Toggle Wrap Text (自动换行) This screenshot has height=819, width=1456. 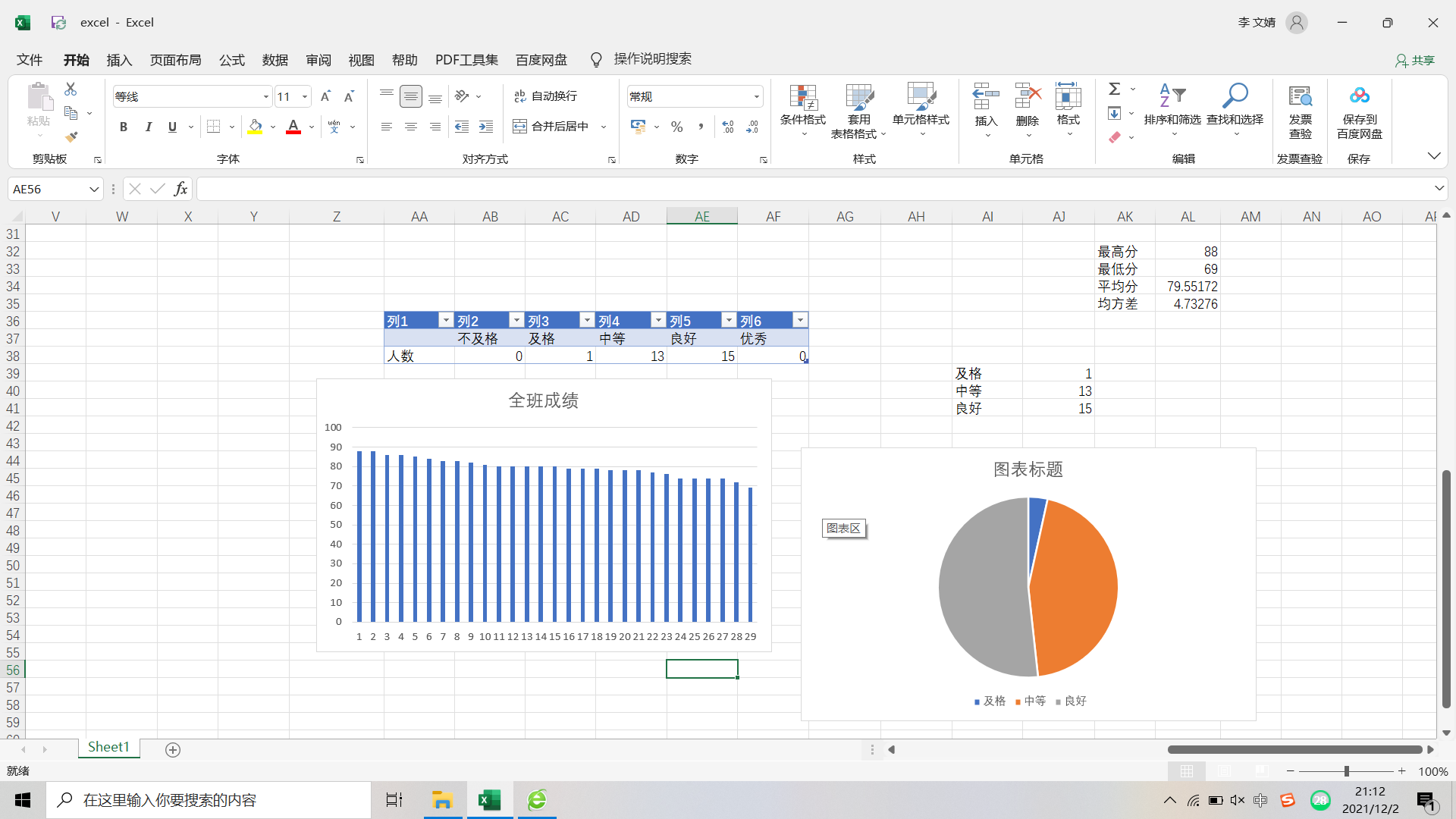(x=546, y=96)
